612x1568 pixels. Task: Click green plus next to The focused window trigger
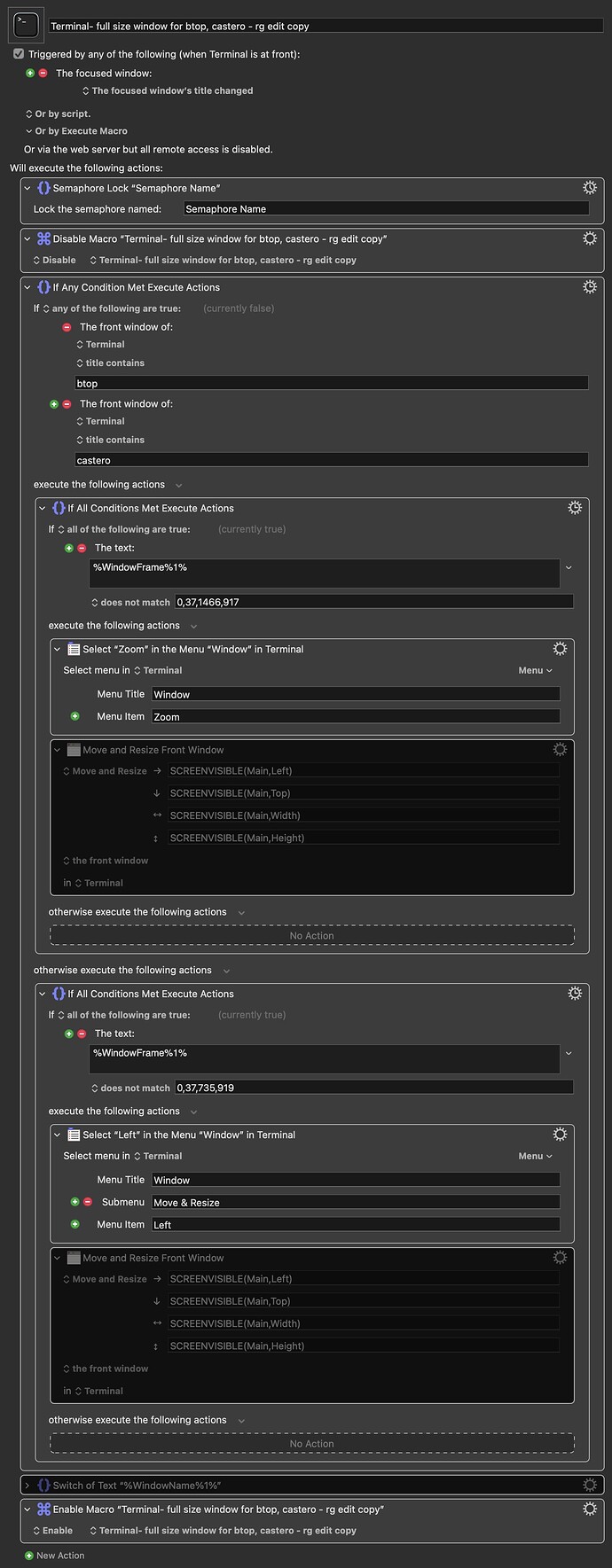[x=30, y=74]
